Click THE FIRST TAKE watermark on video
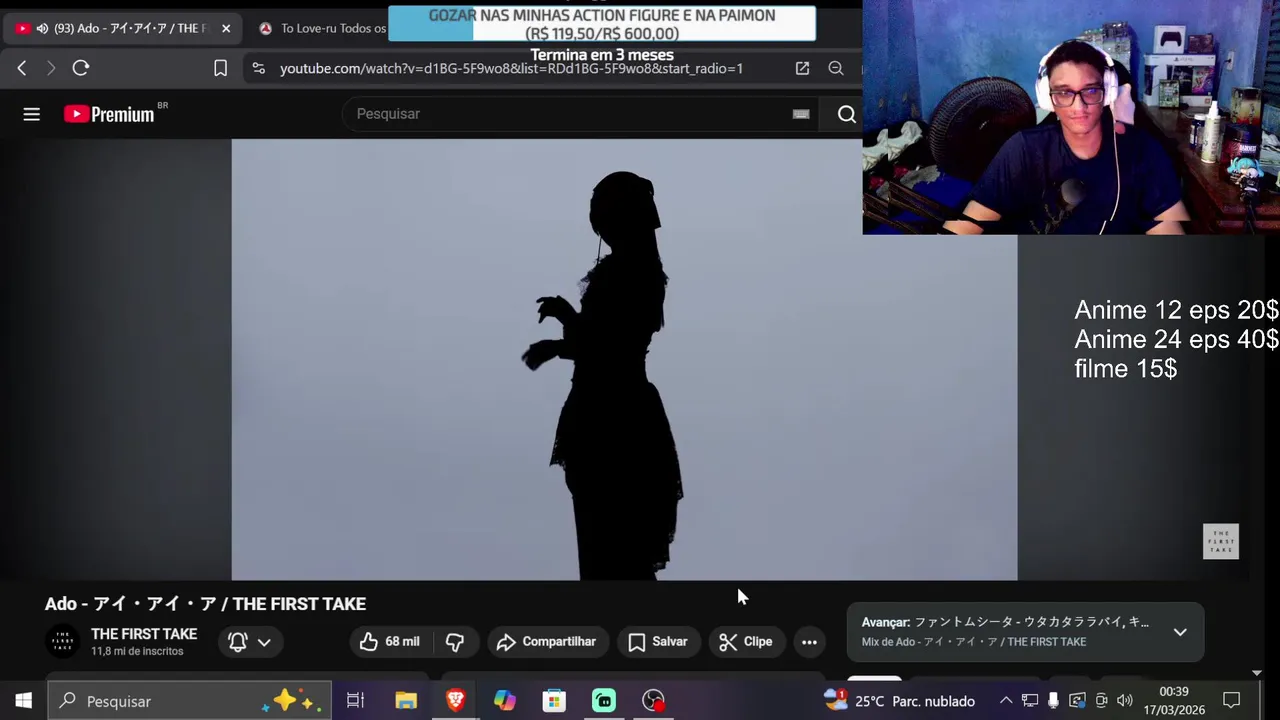Screen dimensions: 1280x720 [1220, 541]
